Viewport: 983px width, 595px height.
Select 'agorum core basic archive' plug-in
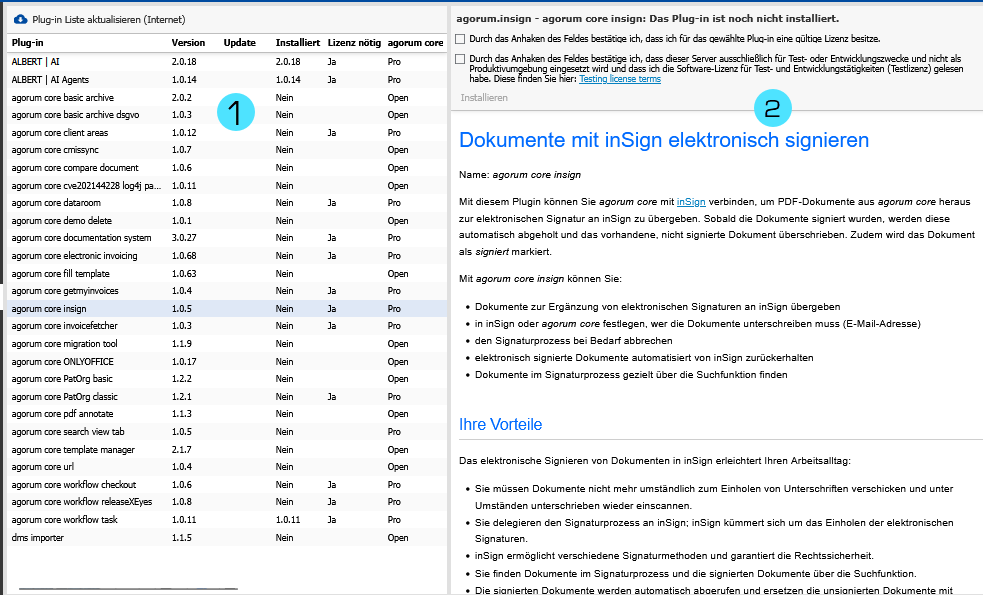coord(227,97)
